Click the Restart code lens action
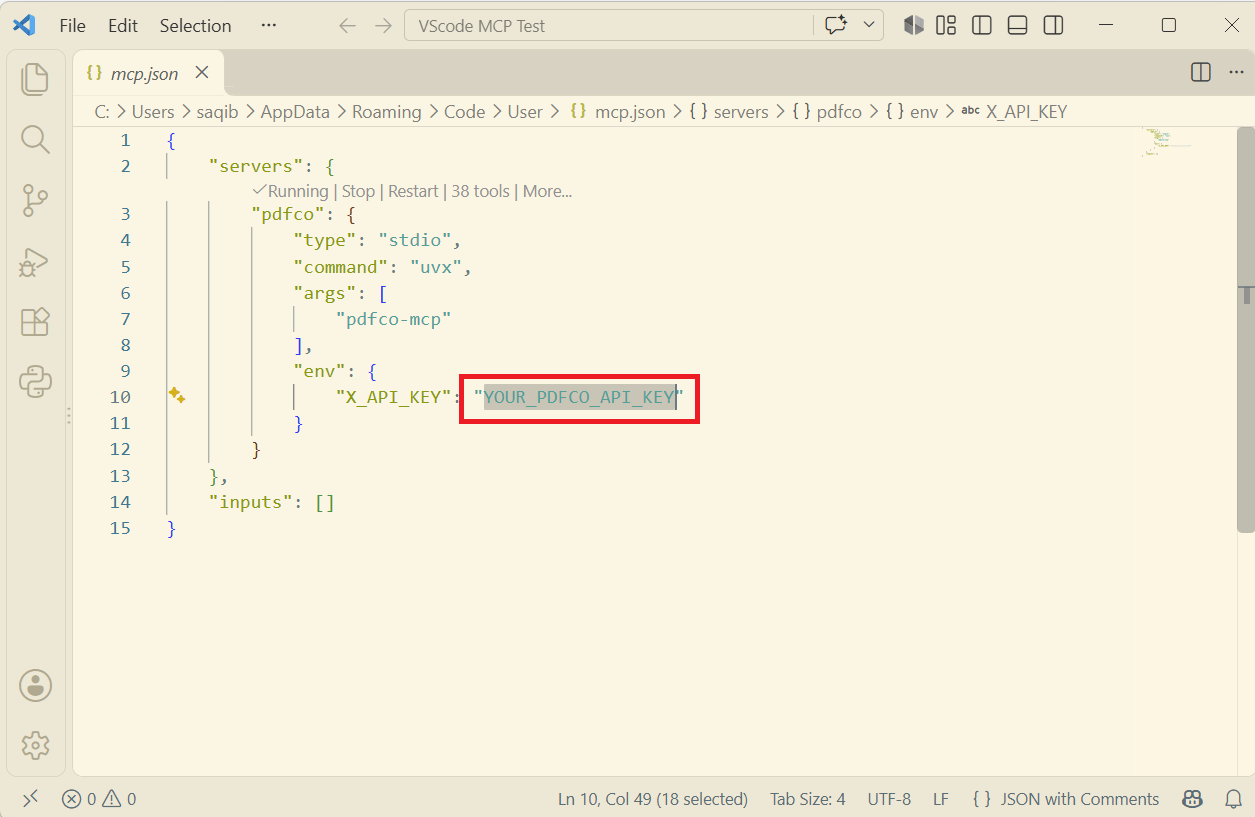 click(413, 191)
